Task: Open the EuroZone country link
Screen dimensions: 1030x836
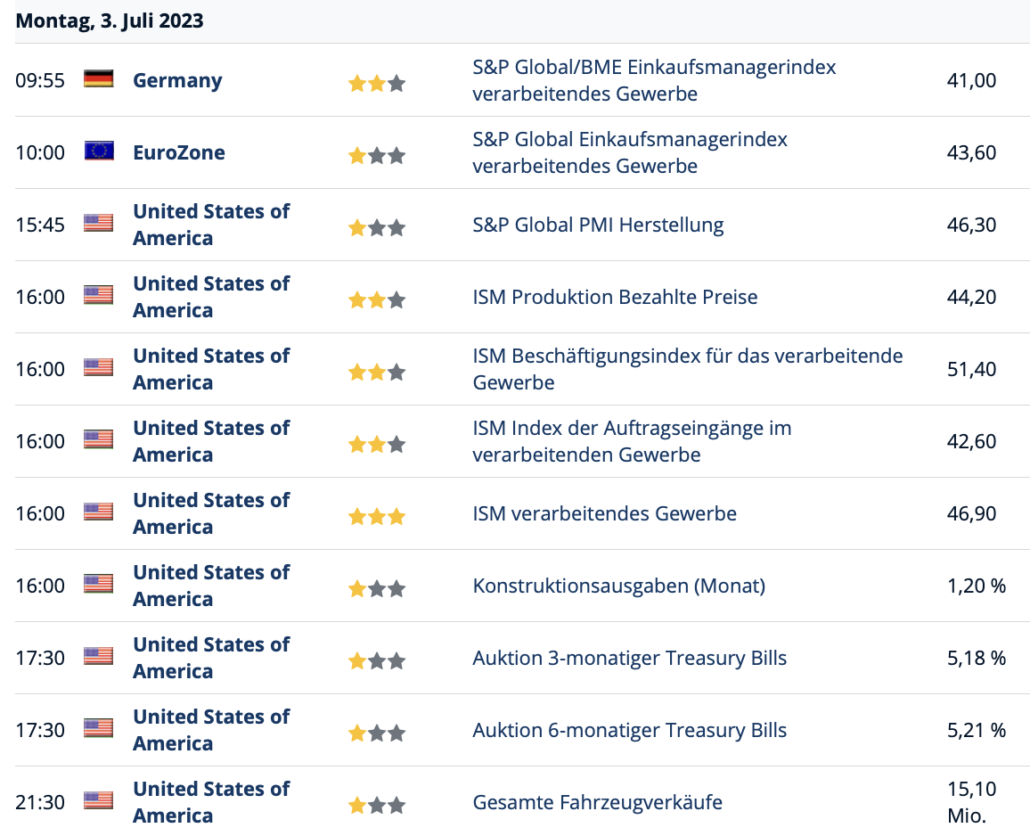Action: pyautogui.click(x=179, y=152)
